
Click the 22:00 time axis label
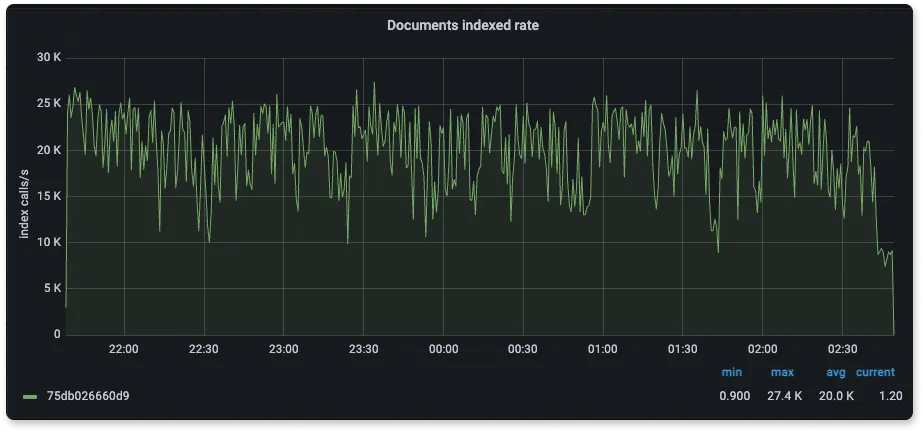tap(124, 349)
